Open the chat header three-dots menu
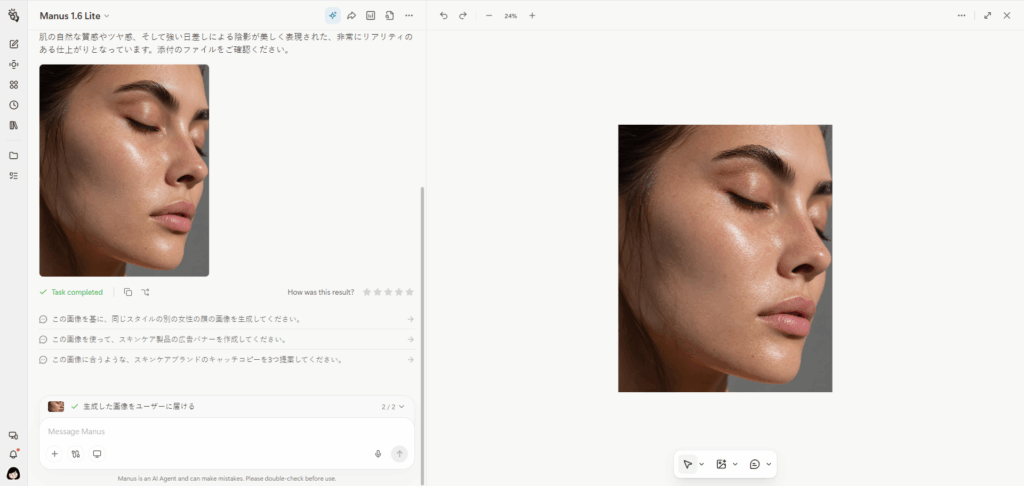The width and height of the screenshot is (1024, 486). coord(409,16)
